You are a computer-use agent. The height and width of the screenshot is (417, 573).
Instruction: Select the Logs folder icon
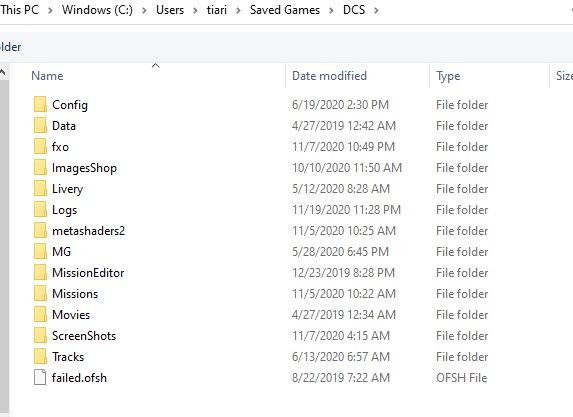(40, 209)
